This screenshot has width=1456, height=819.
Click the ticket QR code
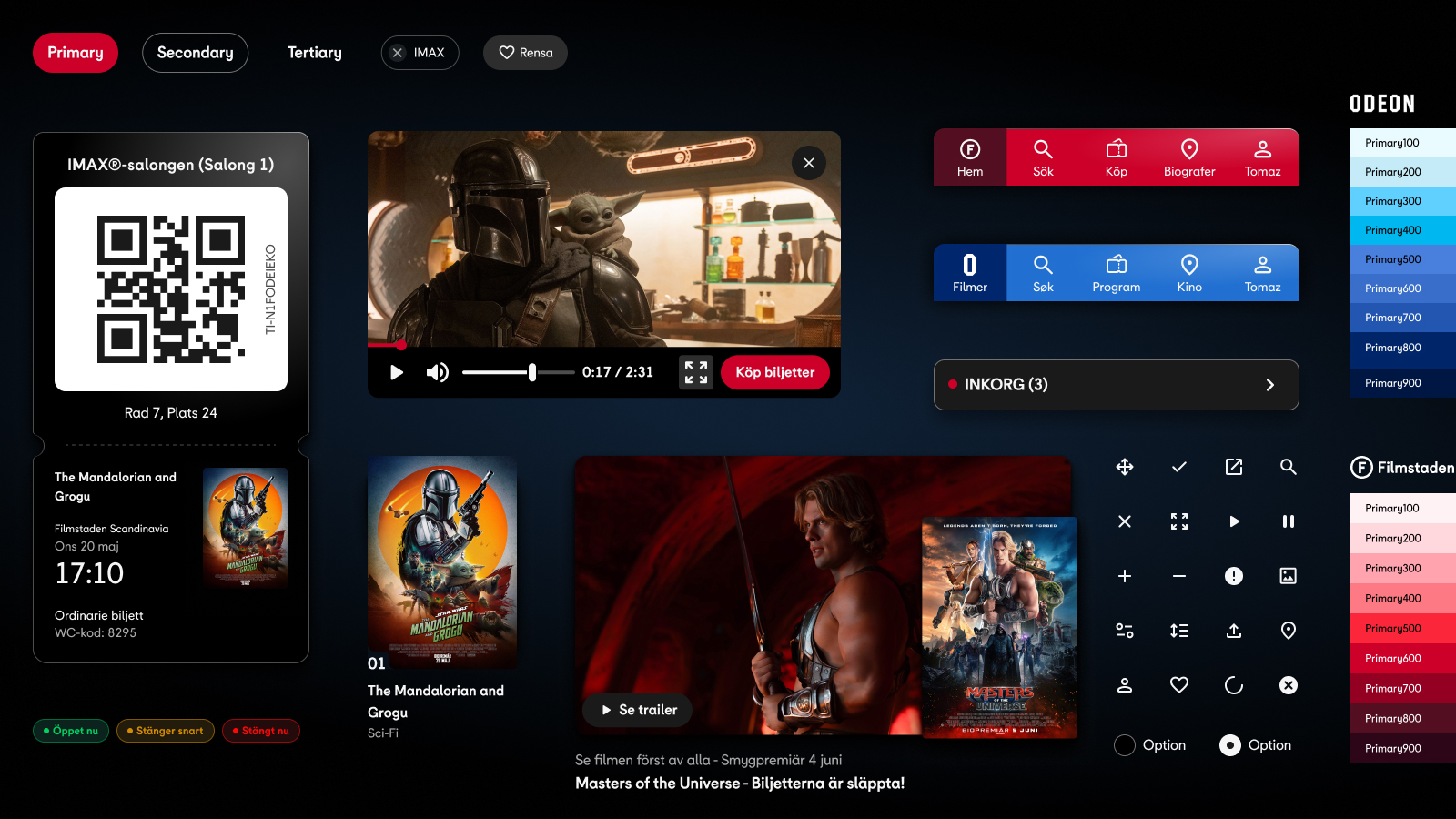coord(171,289)
